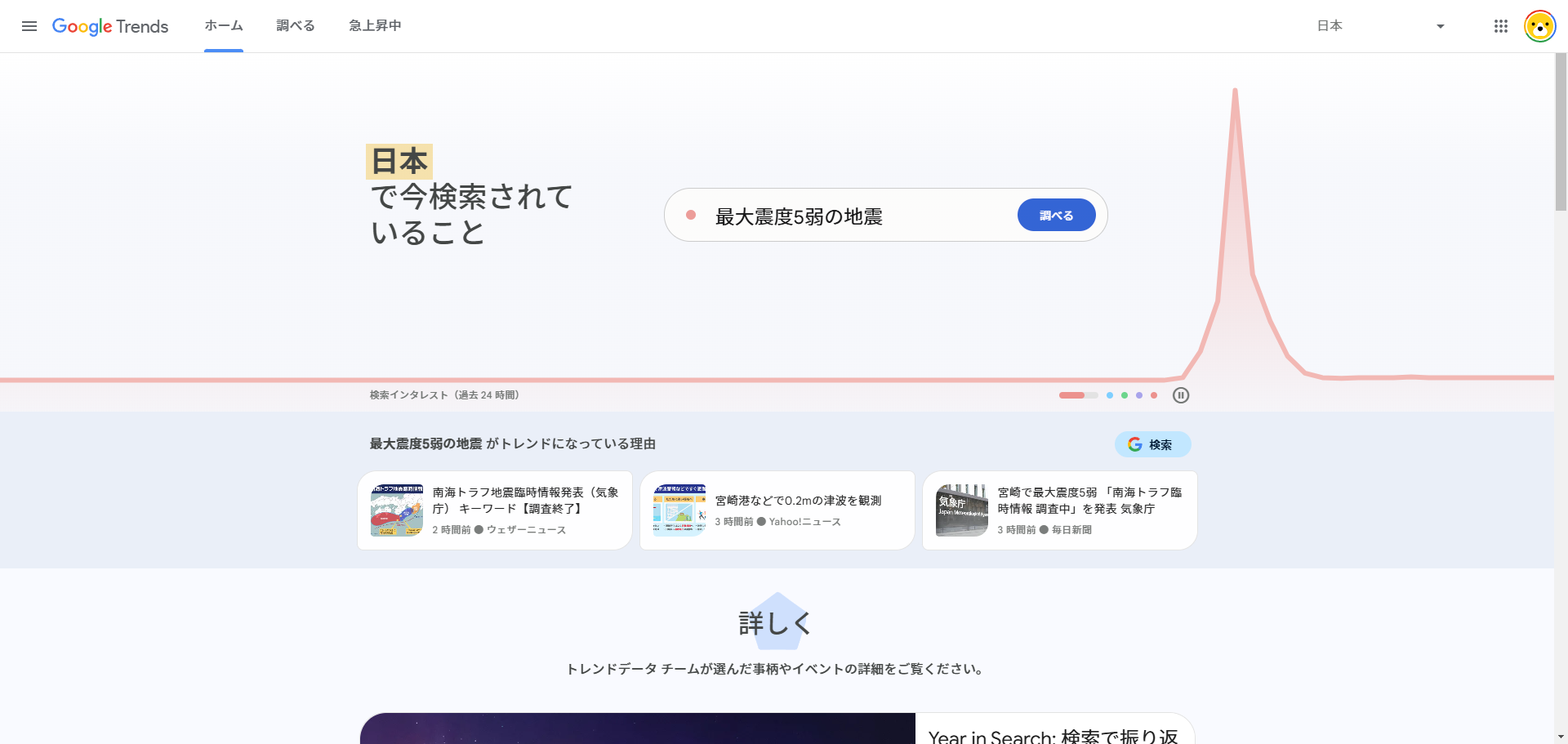Open the 急上昇中 tab
Viewport: 1568px width, 744px height.
click(x=375, y=25)
